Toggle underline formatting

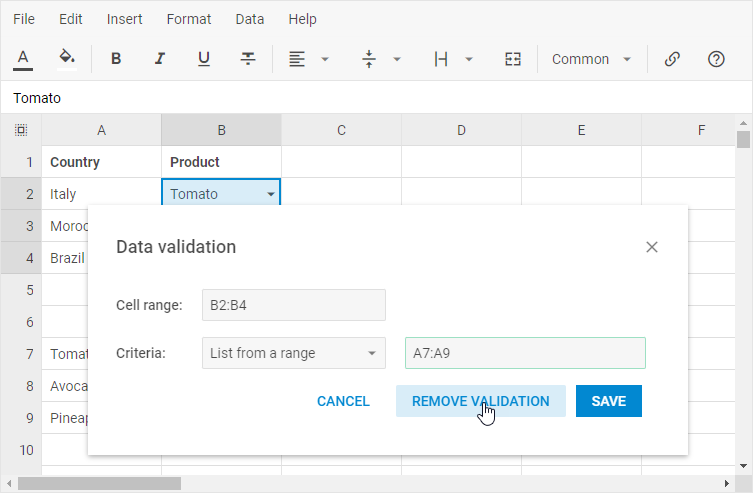pos(204,59)
